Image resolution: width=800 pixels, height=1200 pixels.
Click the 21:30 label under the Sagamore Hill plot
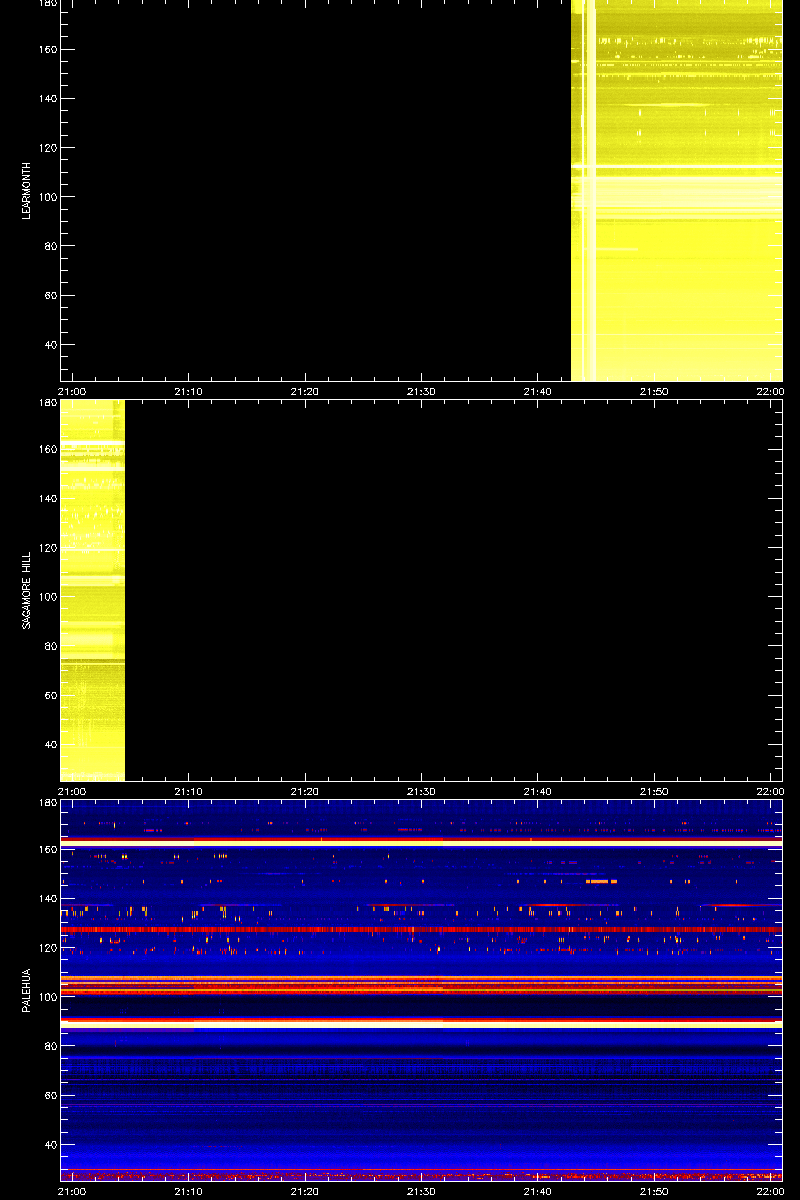pos(421,791)
